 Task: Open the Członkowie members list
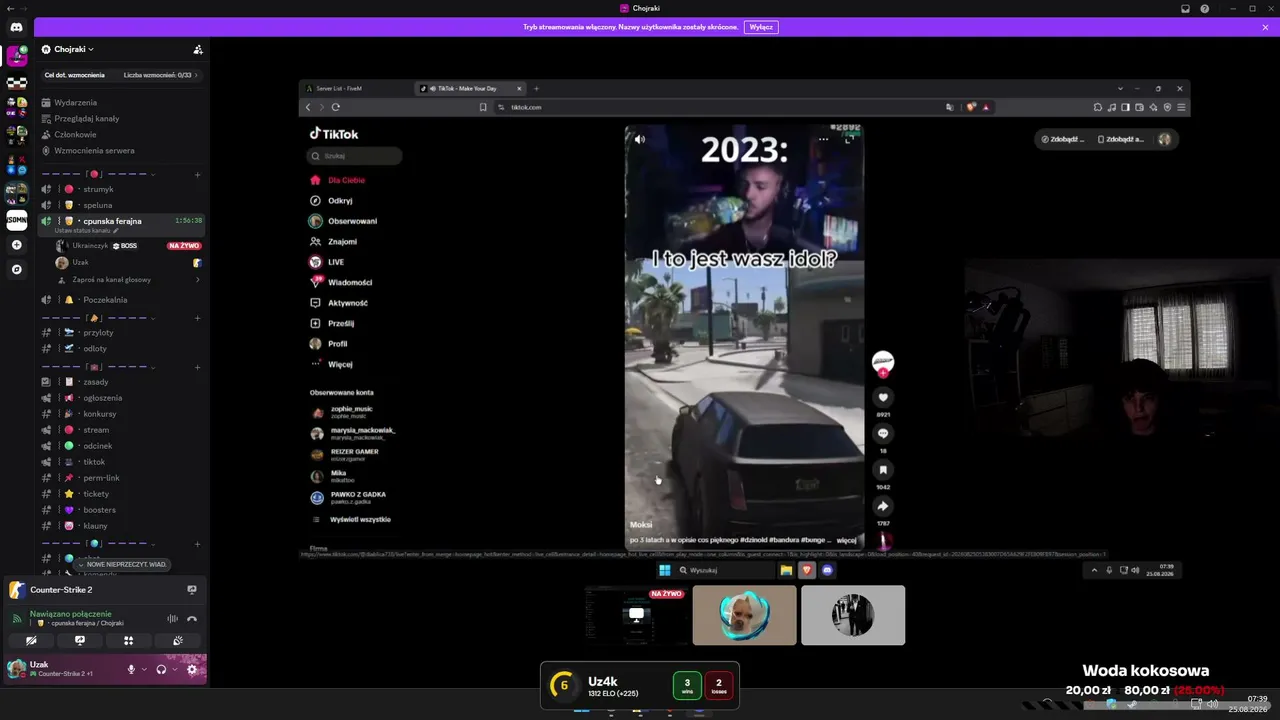(75, 134)
